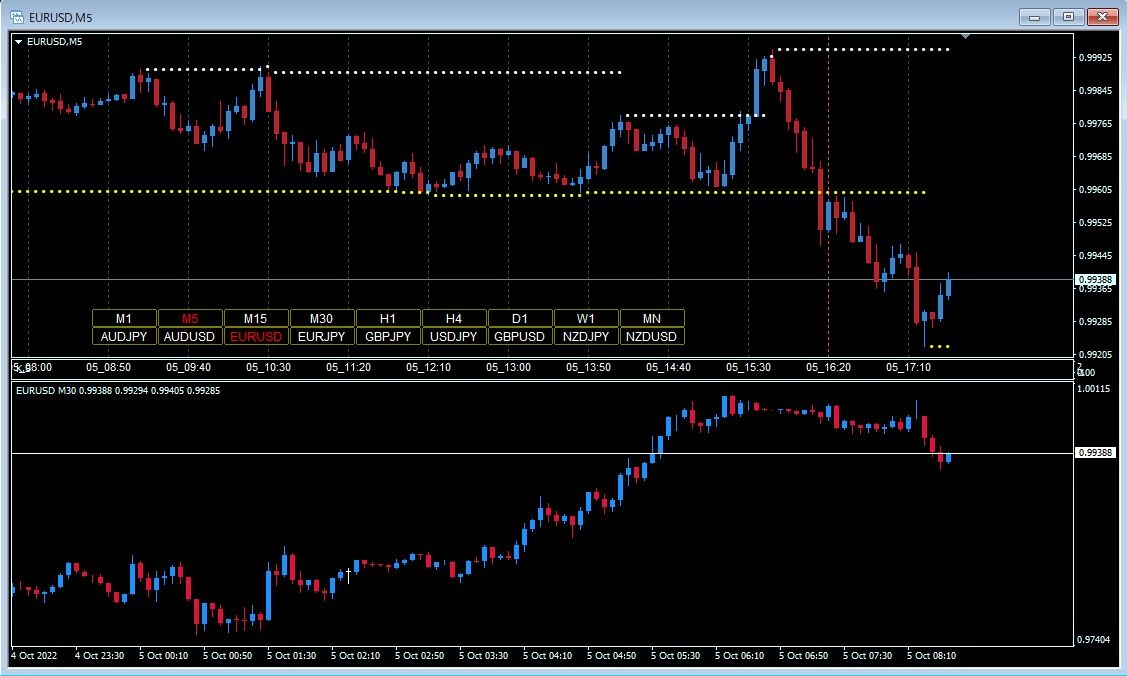The width and height of the screenshot is (1127, 676).
Task: Set chart timeframe to H1
Action: (x=388, y=318)
